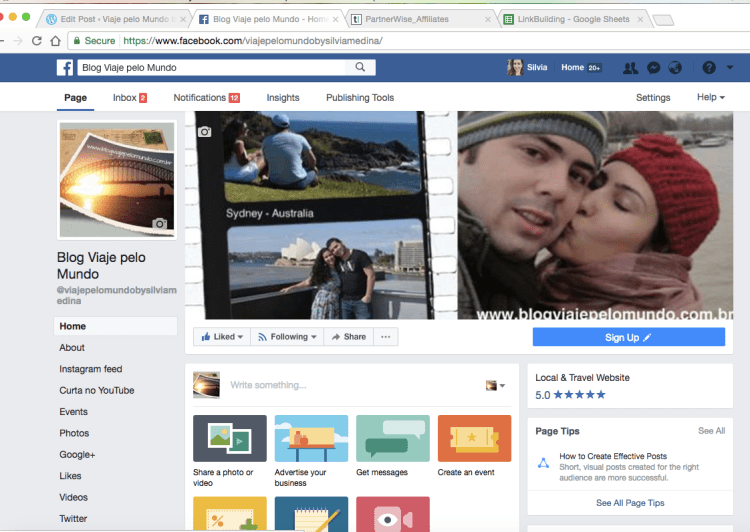Screen dimensions: 750x532
Task: Click the search magnifier button
Action: pyautogui.click(x=360, y=67)
